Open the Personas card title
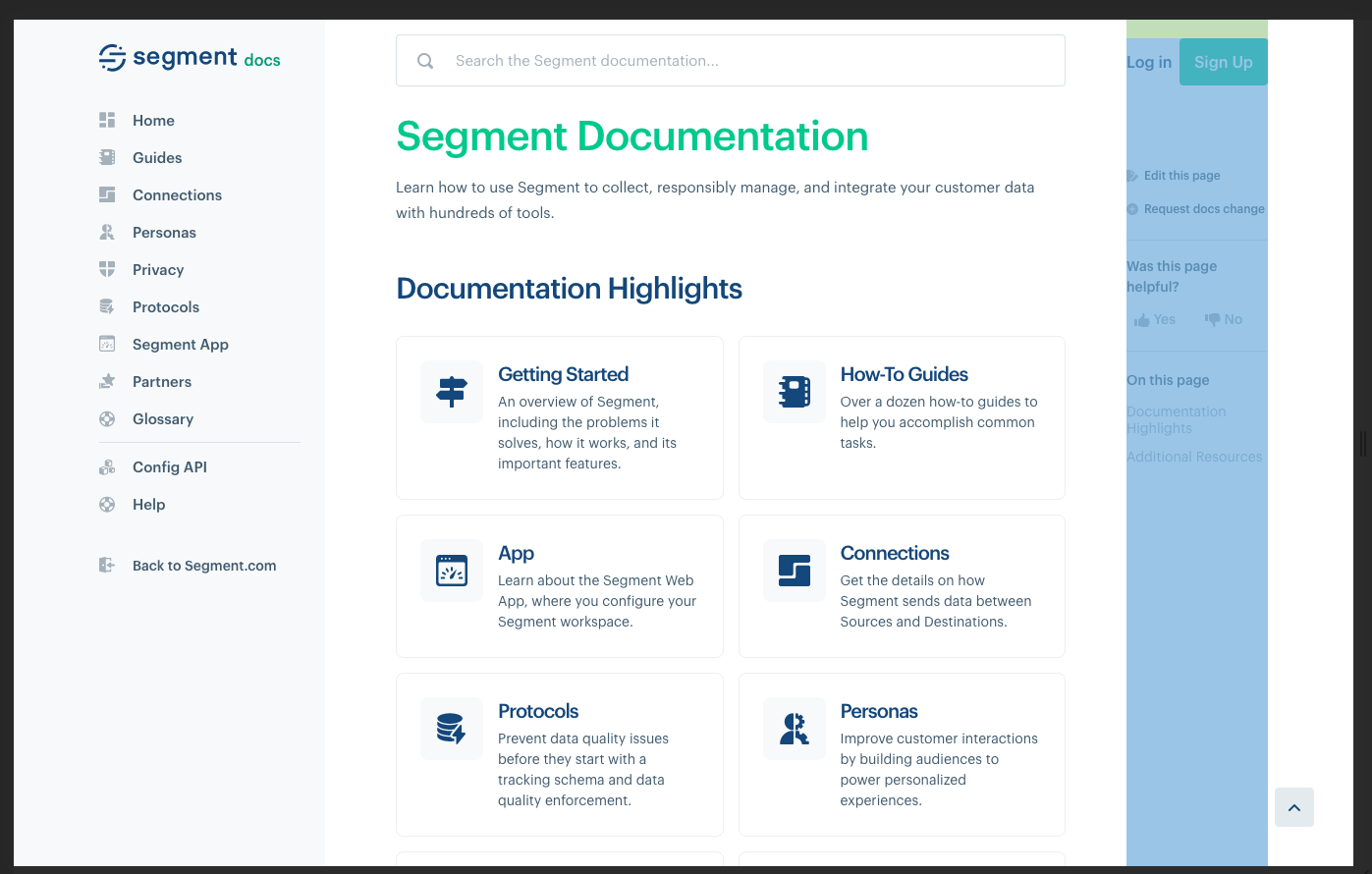This screenshot has width=1372, height=874. coord(879,711)
